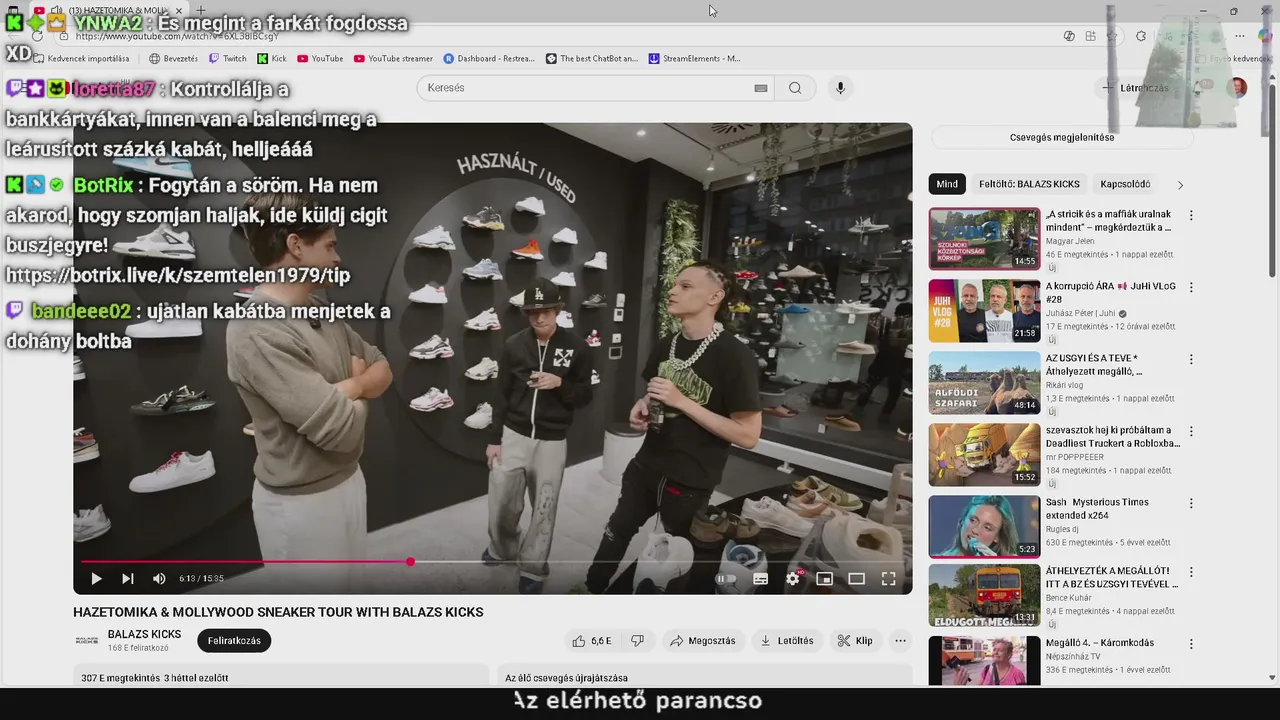Screen dimensions: 1280x720
Task: Click the Letöltés download button
Action: pyautogui.click(x=787, y=641)
